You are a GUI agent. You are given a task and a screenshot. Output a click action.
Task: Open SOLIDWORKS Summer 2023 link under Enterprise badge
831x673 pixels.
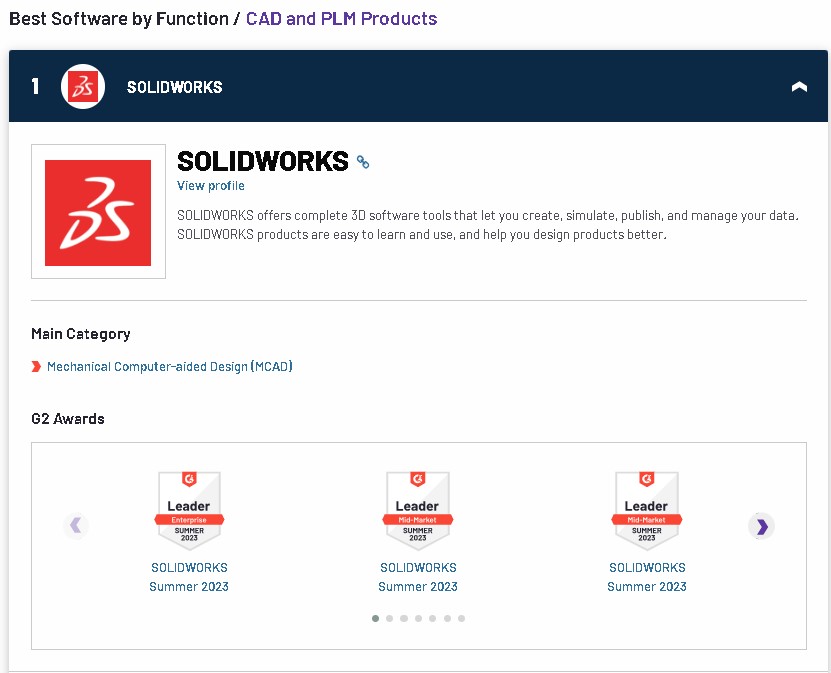point(189,577)
